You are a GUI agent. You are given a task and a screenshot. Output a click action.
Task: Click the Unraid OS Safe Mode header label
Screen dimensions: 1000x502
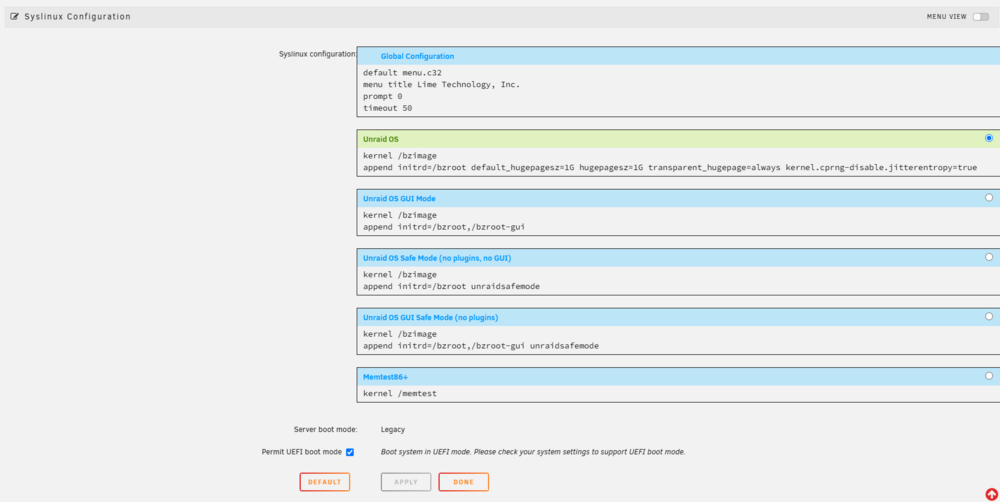[x=437, y=258]
